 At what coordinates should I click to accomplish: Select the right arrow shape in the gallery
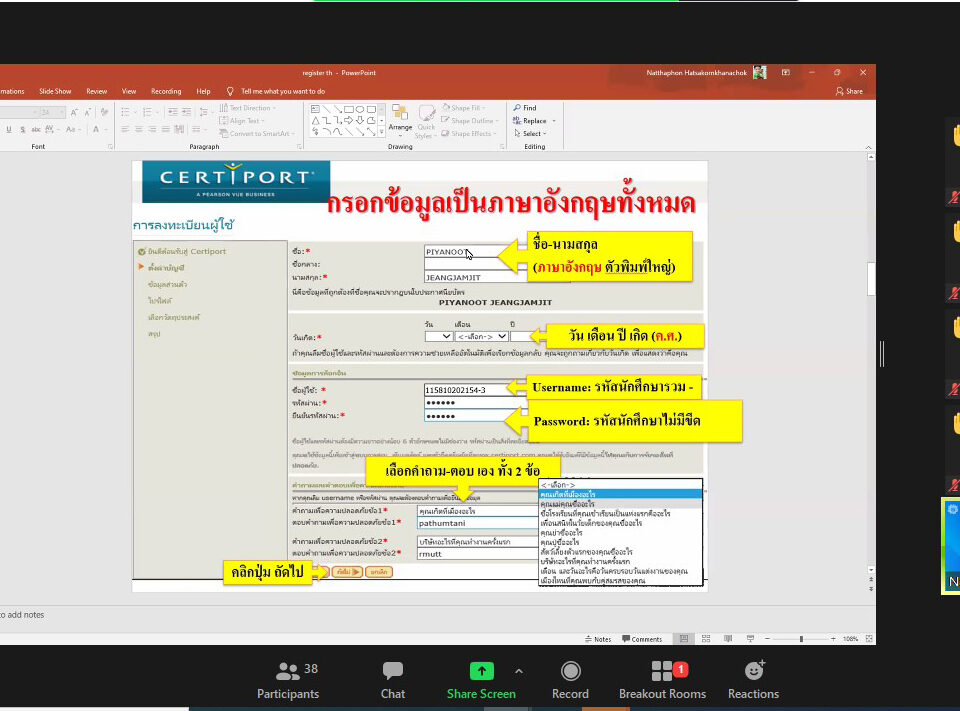tap(348, 120)
